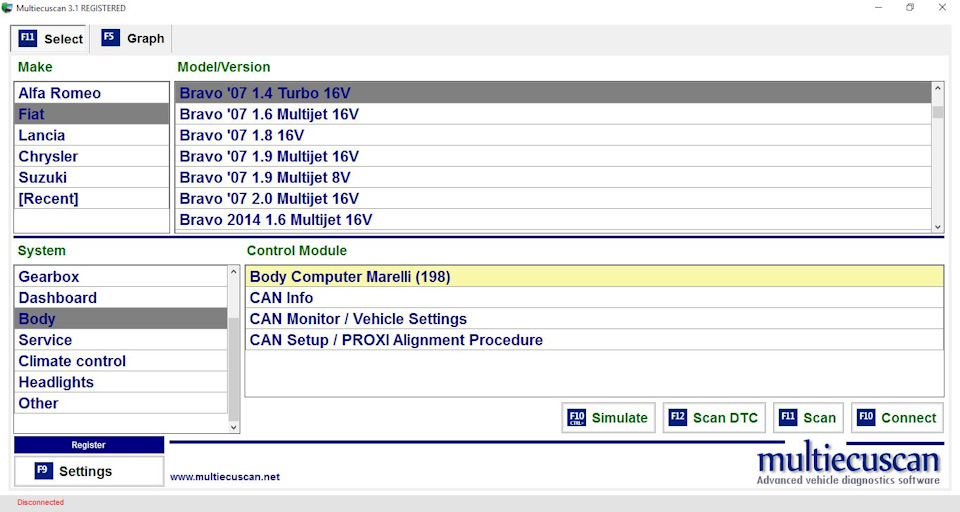This screenshot has height=512, width=960.
Task: Select Other system
Action: [121, 404]
